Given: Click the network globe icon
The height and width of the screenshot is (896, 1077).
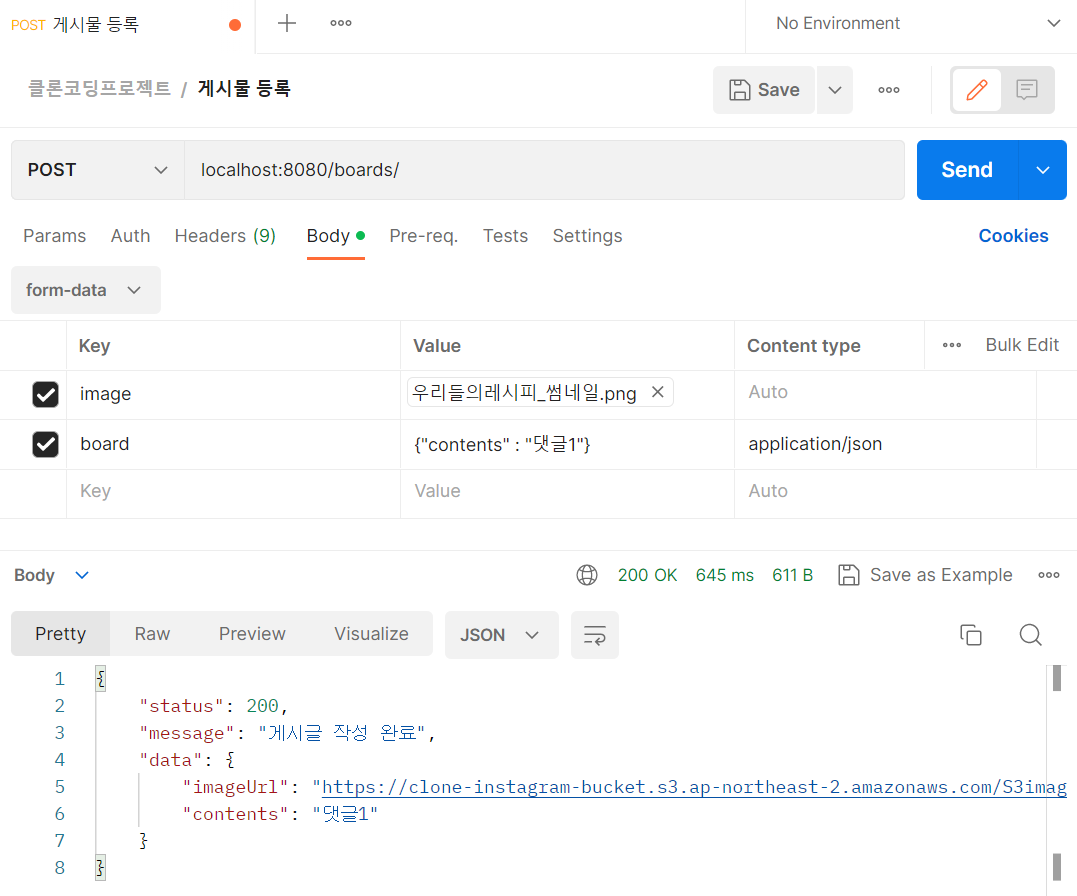Looking at the screenshot, I should (587, 575).
